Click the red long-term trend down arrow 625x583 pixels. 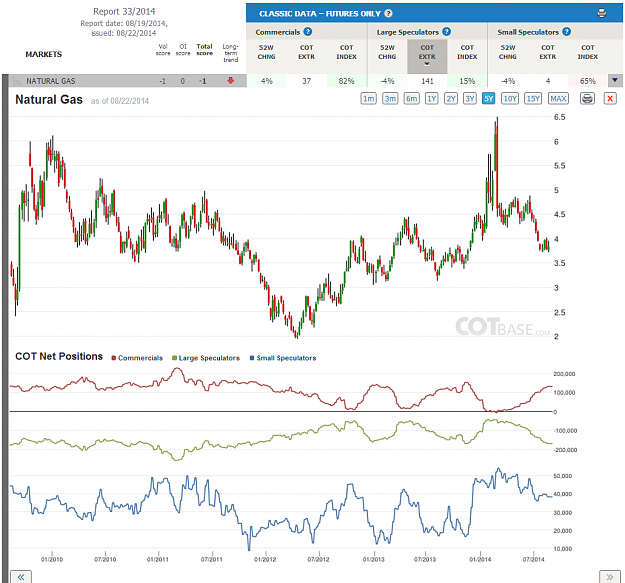230,80
